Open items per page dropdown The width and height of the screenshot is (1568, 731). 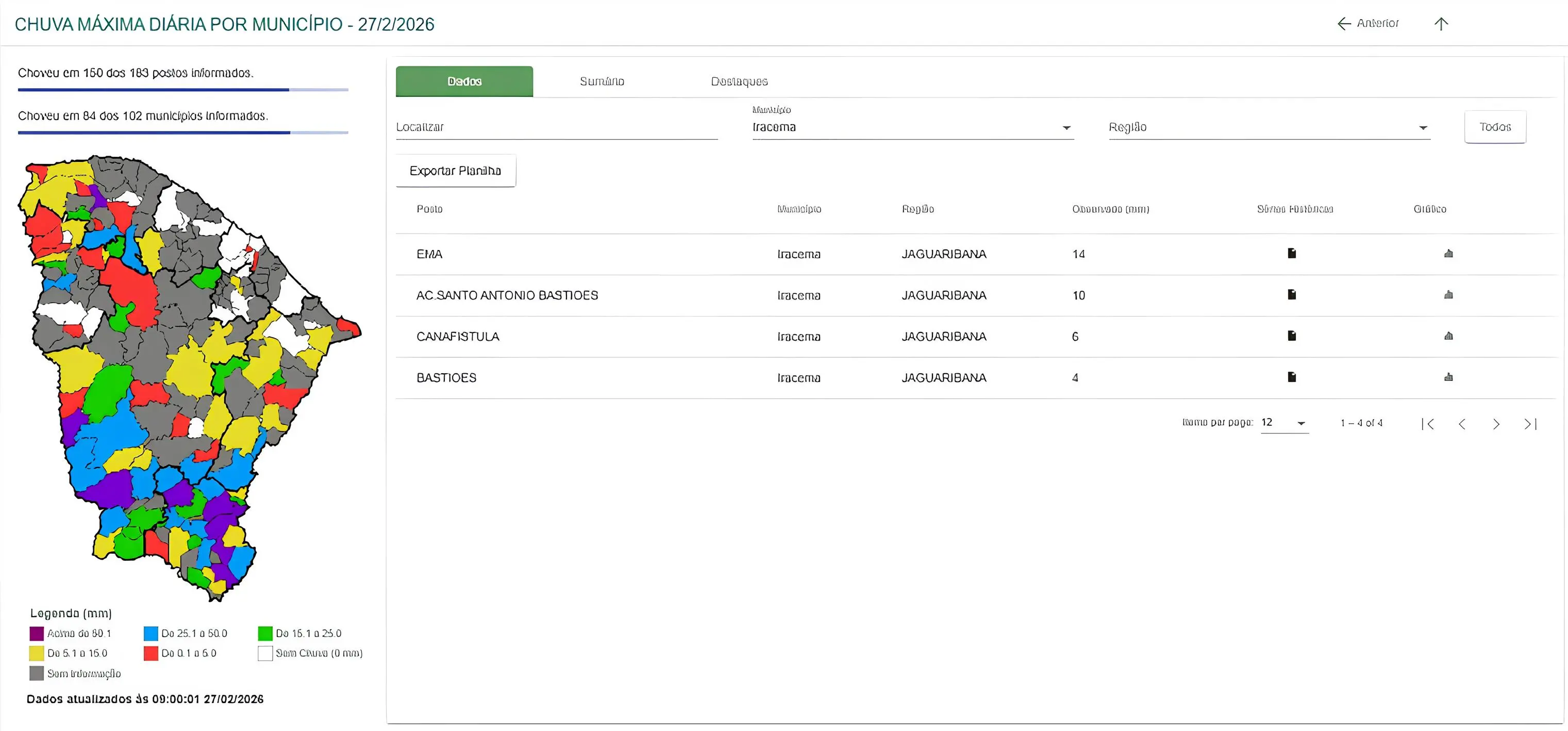coord(1285,423)
